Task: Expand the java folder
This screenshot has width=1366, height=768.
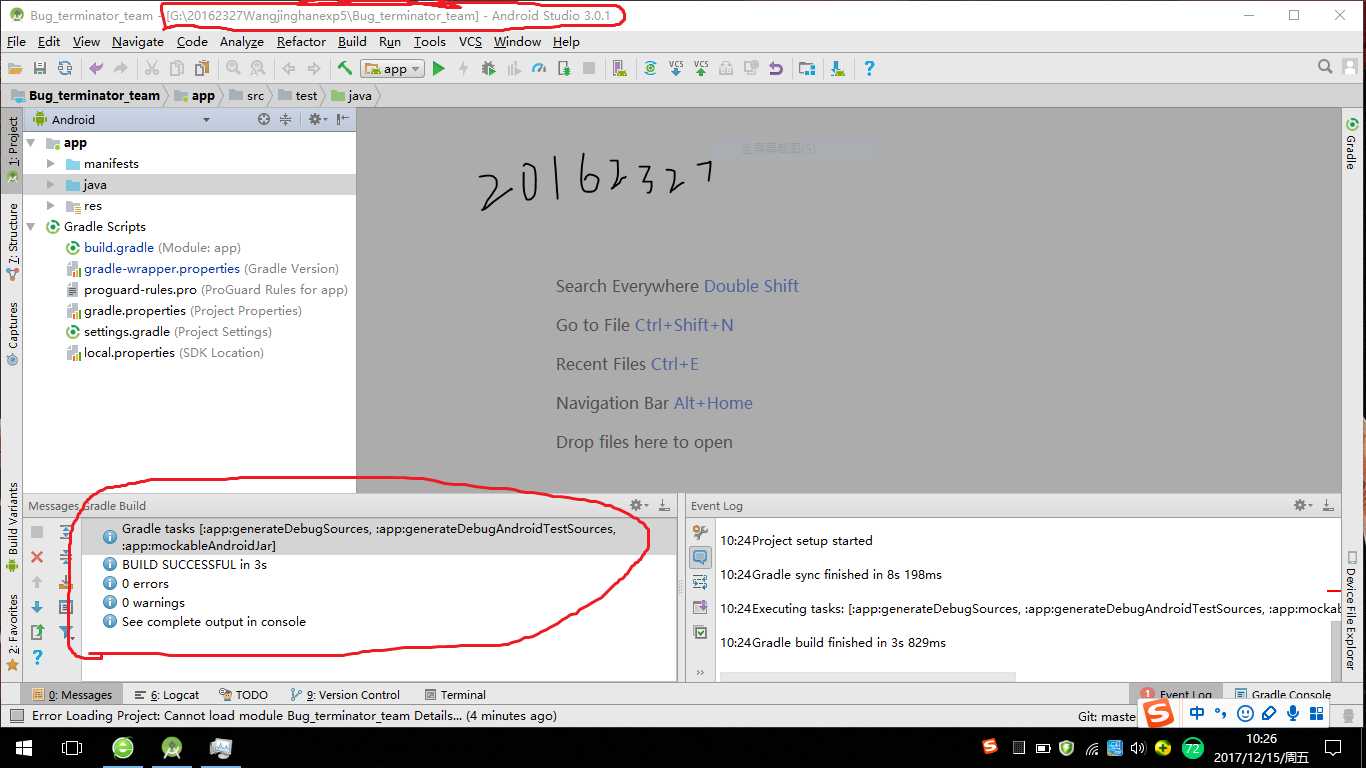Action: (50, 185)
